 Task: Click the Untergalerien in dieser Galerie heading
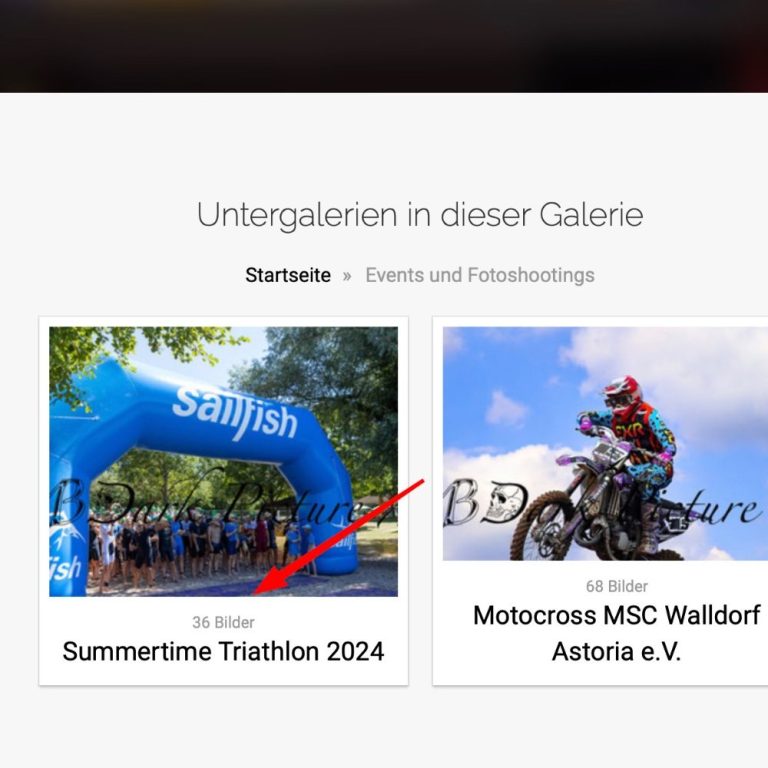420,216
